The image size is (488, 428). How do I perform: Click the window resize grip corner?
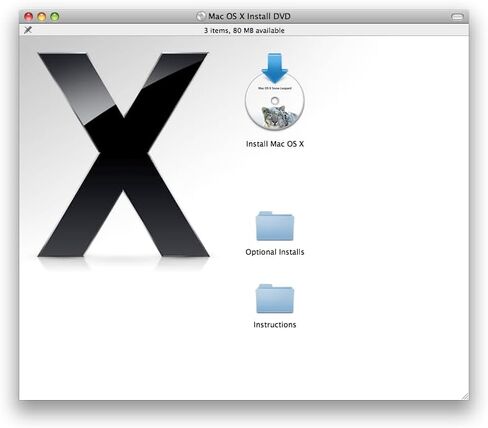[465, 396]
